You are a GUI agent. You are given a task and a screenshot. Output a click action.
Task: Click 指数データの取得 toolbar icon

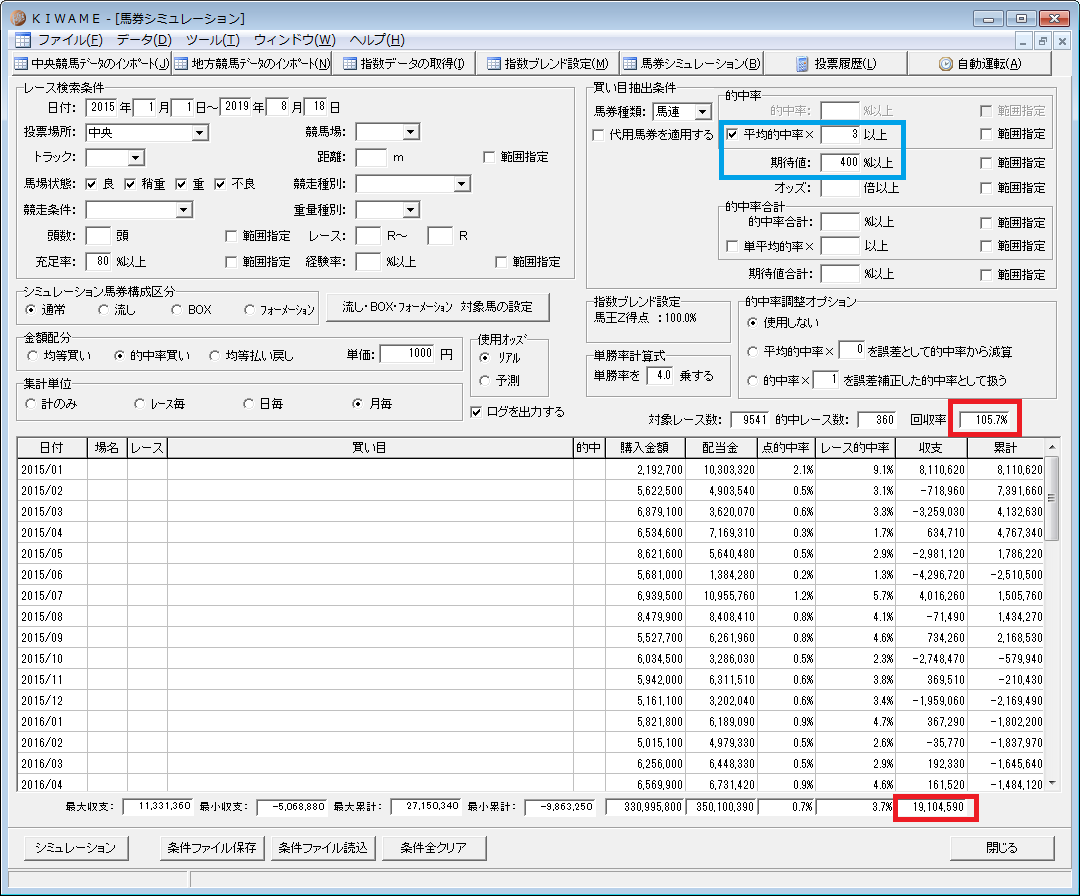(x=350, y=64)
